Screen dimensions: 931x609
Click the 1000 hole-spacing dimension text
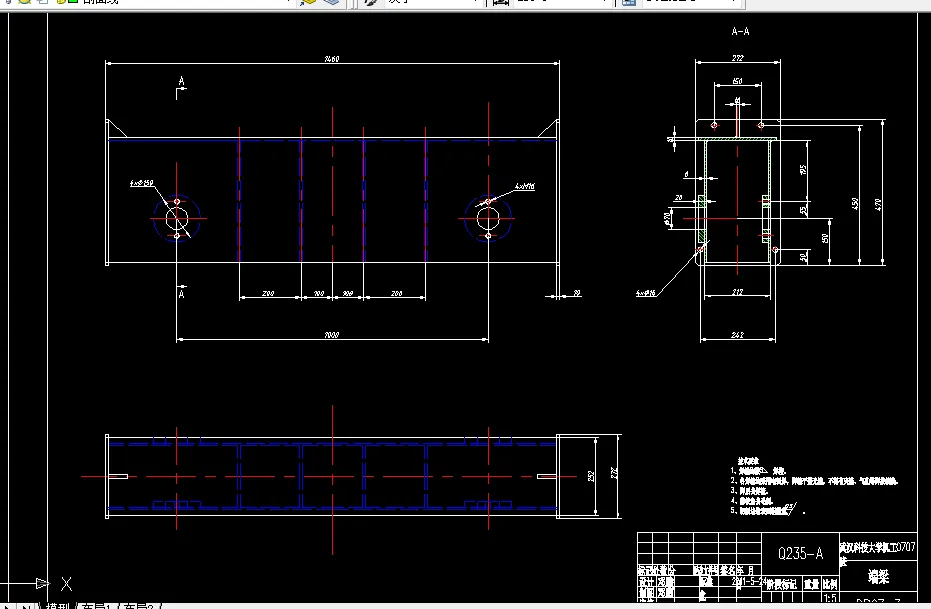[x=331, y=335]
